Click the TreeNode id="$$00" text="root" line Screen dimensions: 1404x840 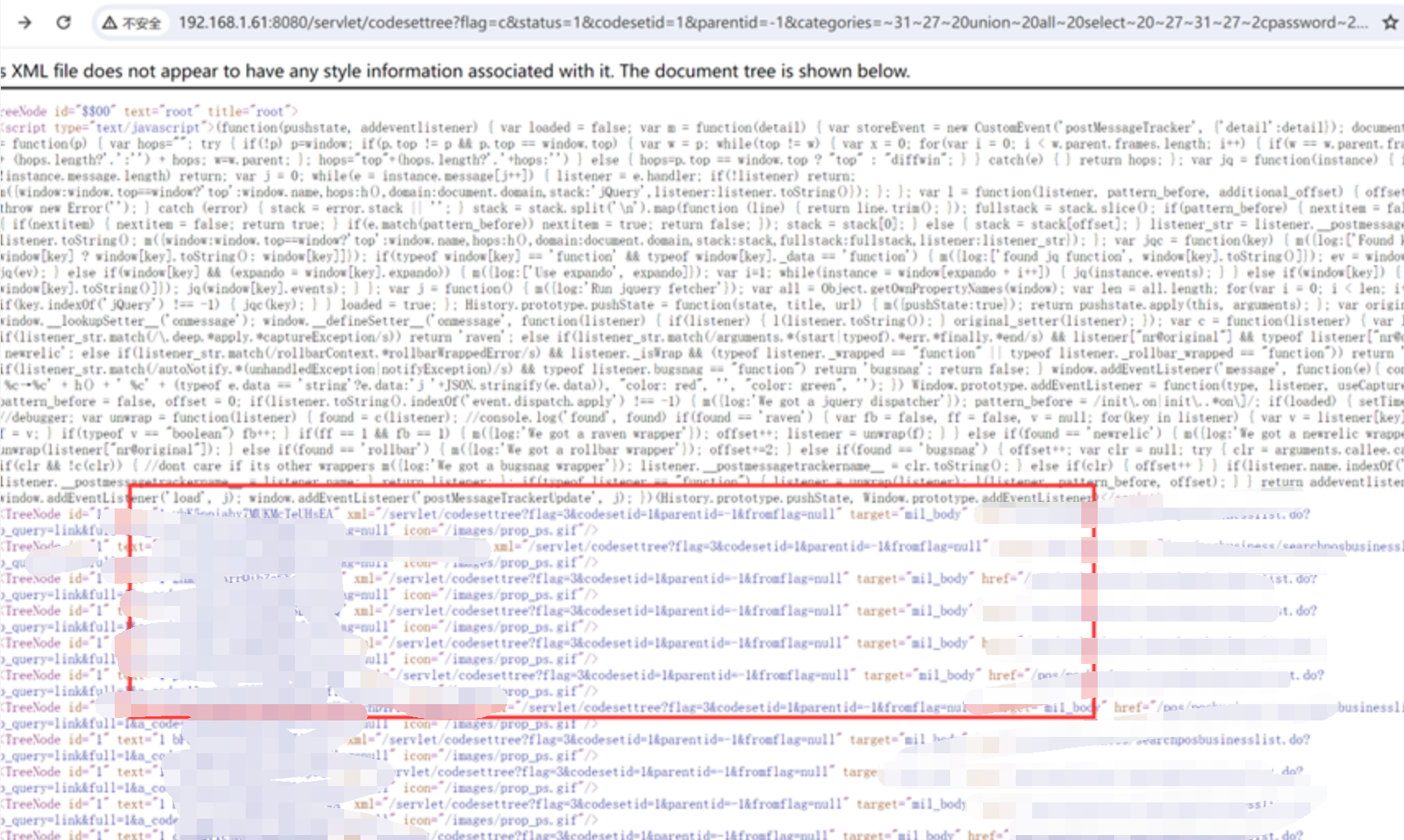pos(149,111)
